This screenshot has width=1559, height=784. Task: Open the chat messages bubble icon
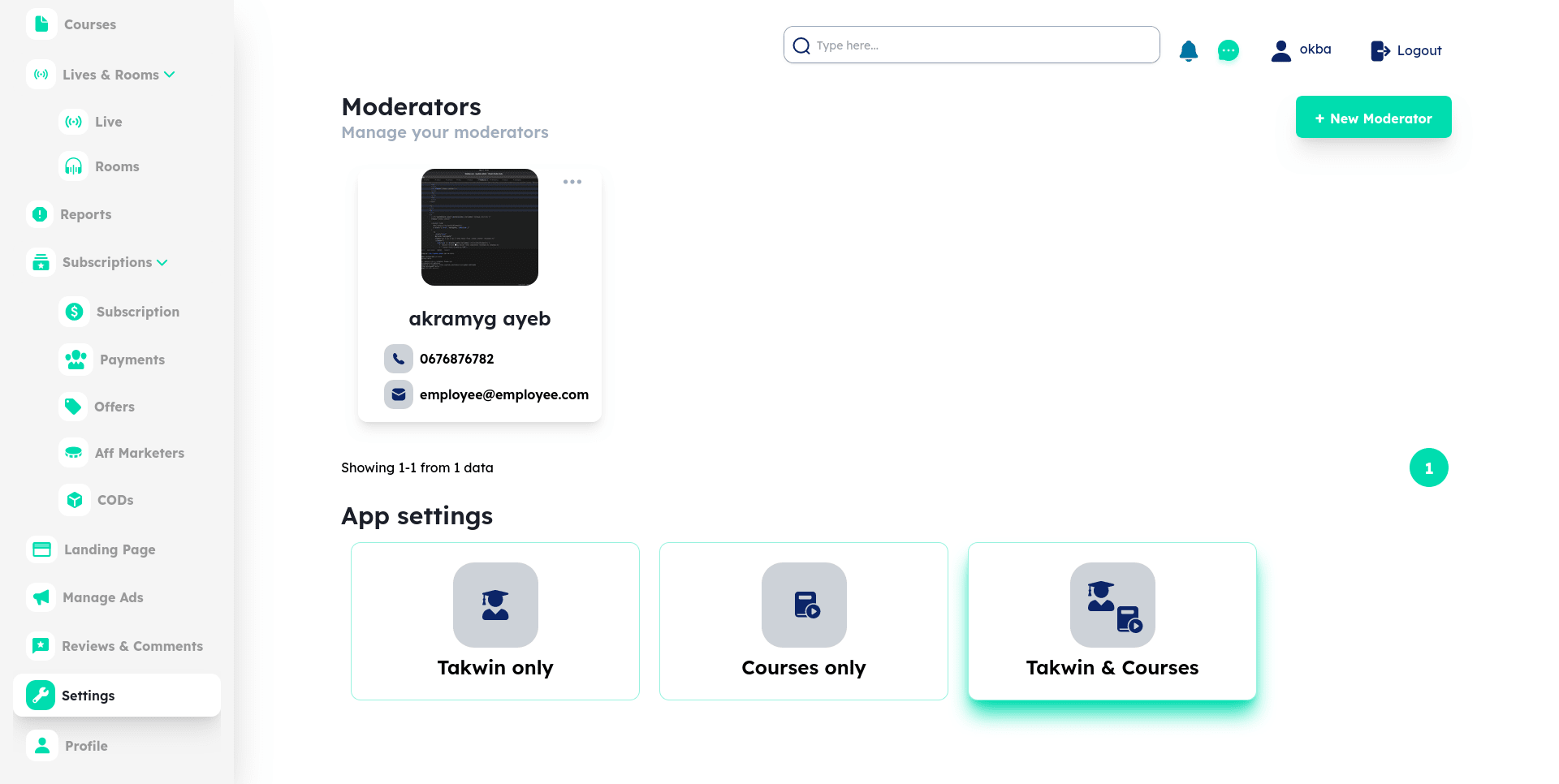tap(1229, 51)
